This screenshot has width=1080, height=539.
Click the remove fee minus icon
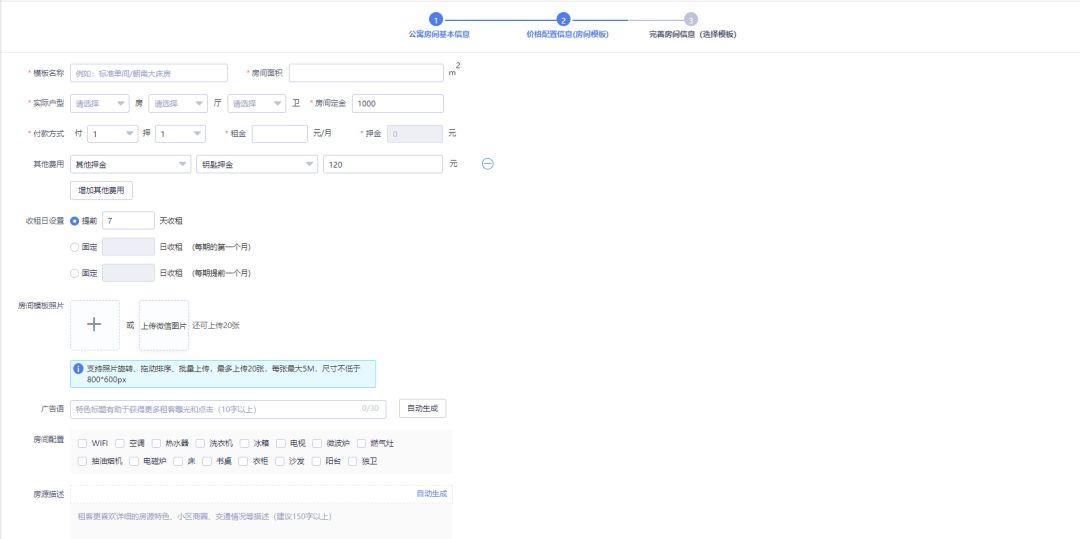click(x=488, y=164)
